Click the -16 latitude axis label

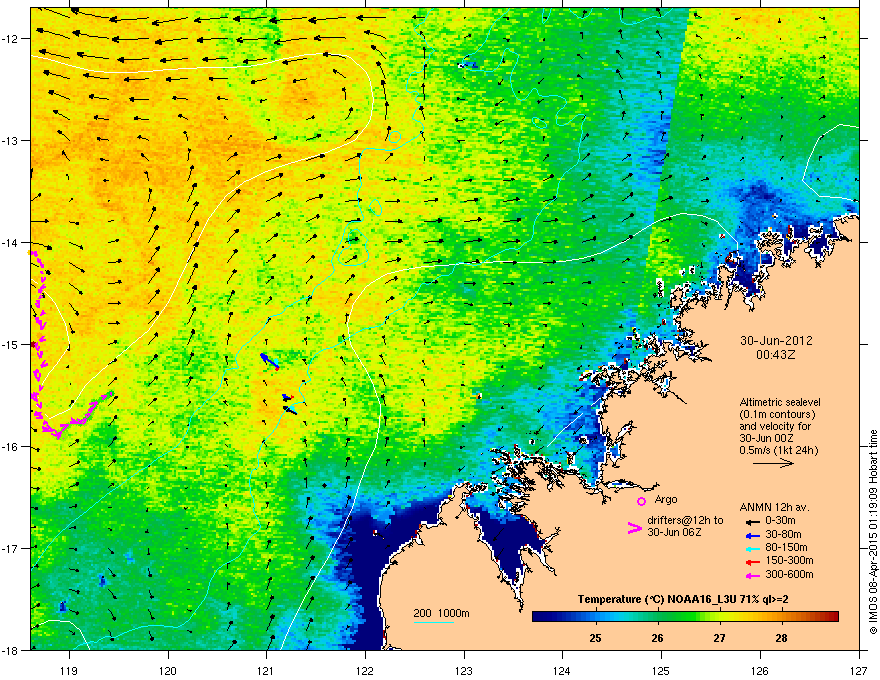coord(10,447)
